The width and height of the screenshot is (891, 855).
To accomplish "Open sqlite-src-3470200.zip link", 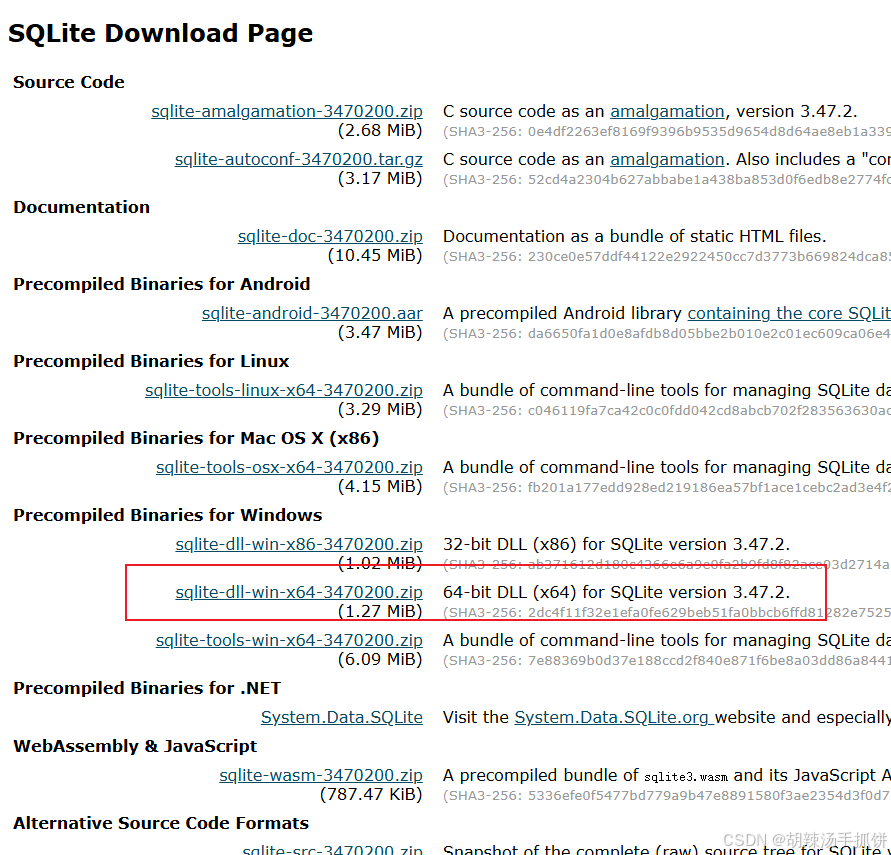I will tap(332, 849).
